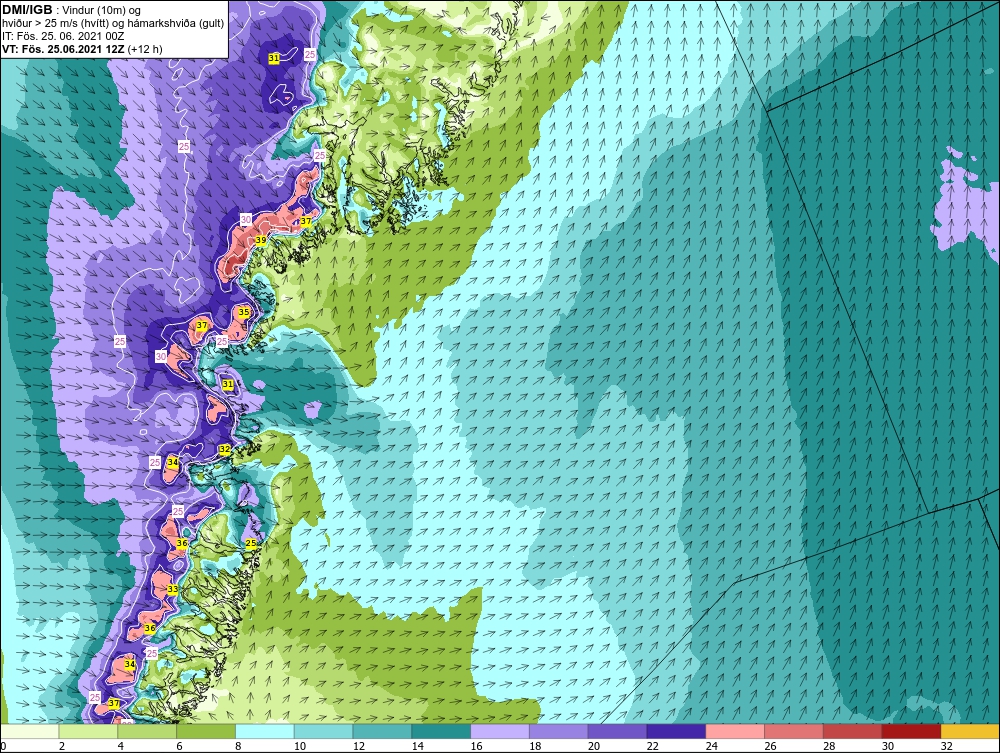1000x753 pixels.
Task: Click the legend scale number '0'
Action: click(x=3, y=746)
